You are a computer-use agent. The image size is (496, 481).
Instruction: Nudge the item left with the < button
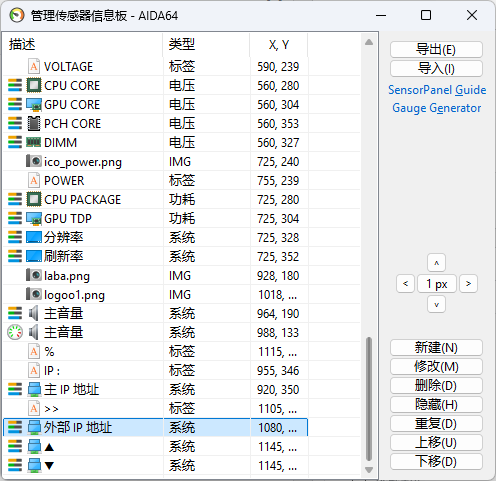coord(405,284)
